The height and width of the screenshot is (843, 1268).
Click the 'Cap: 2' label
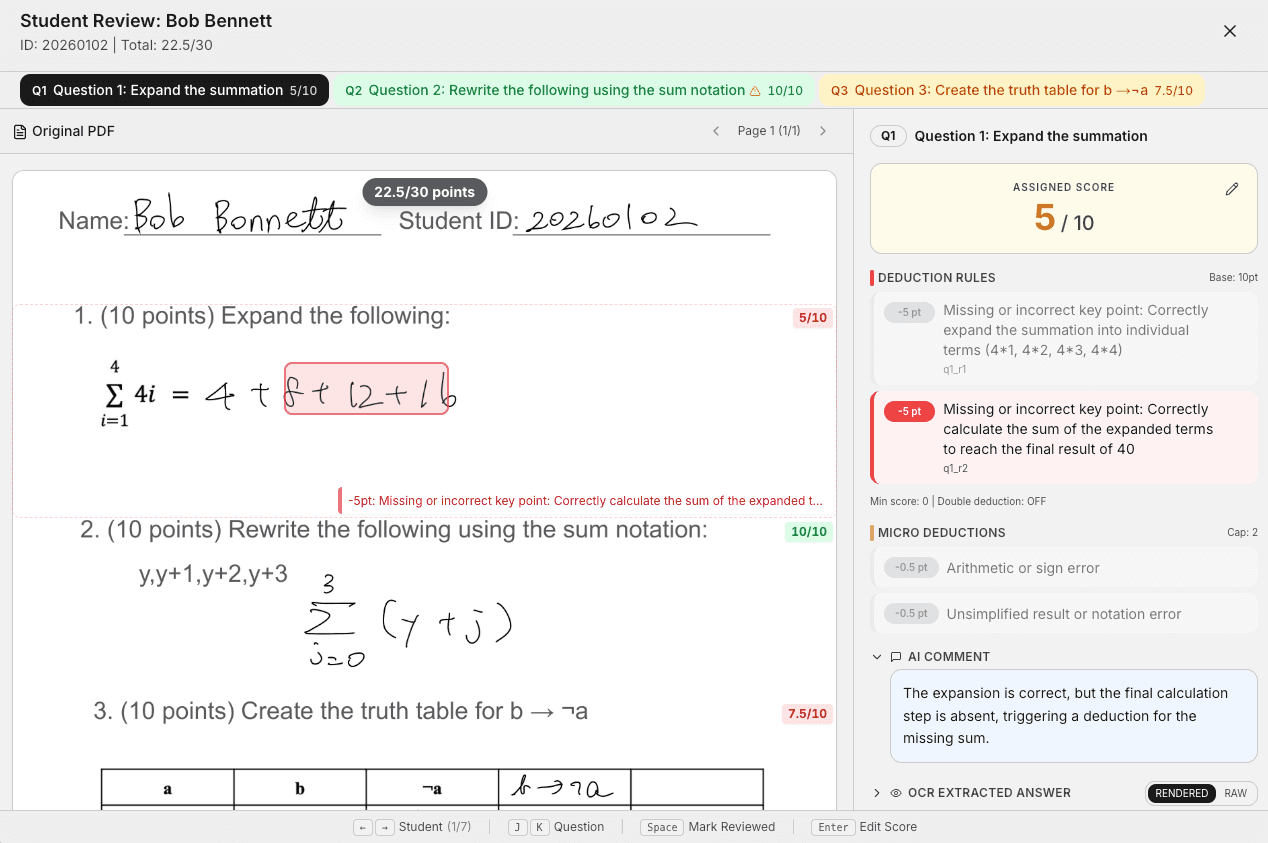[1242, 533]
